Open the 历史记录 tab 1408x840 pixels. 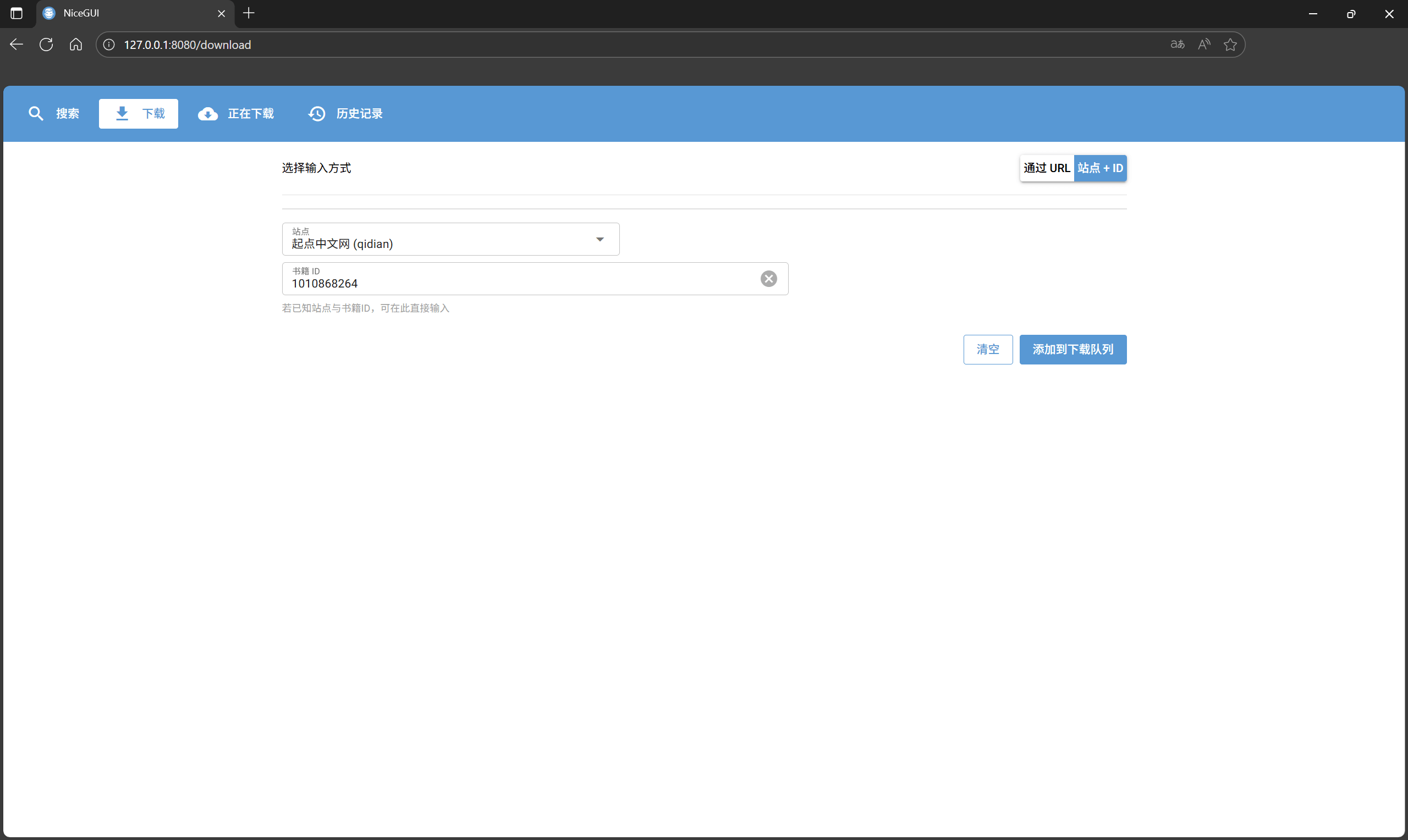click(x=345, y=114)
